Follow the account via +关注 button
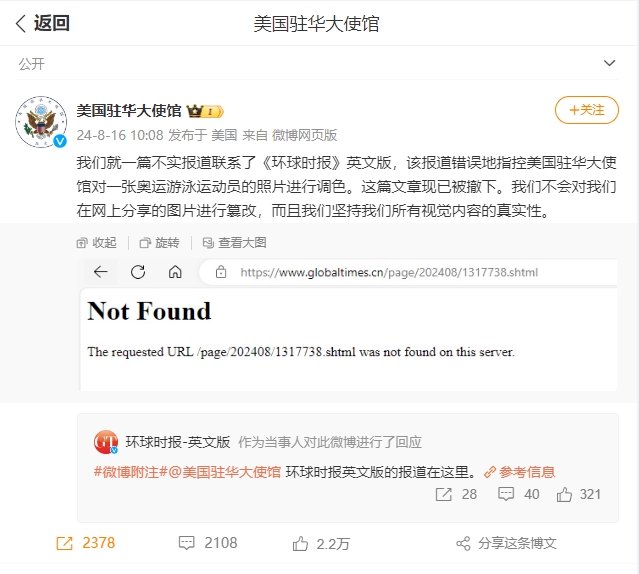The image size is (639, 574). (586, 110)
